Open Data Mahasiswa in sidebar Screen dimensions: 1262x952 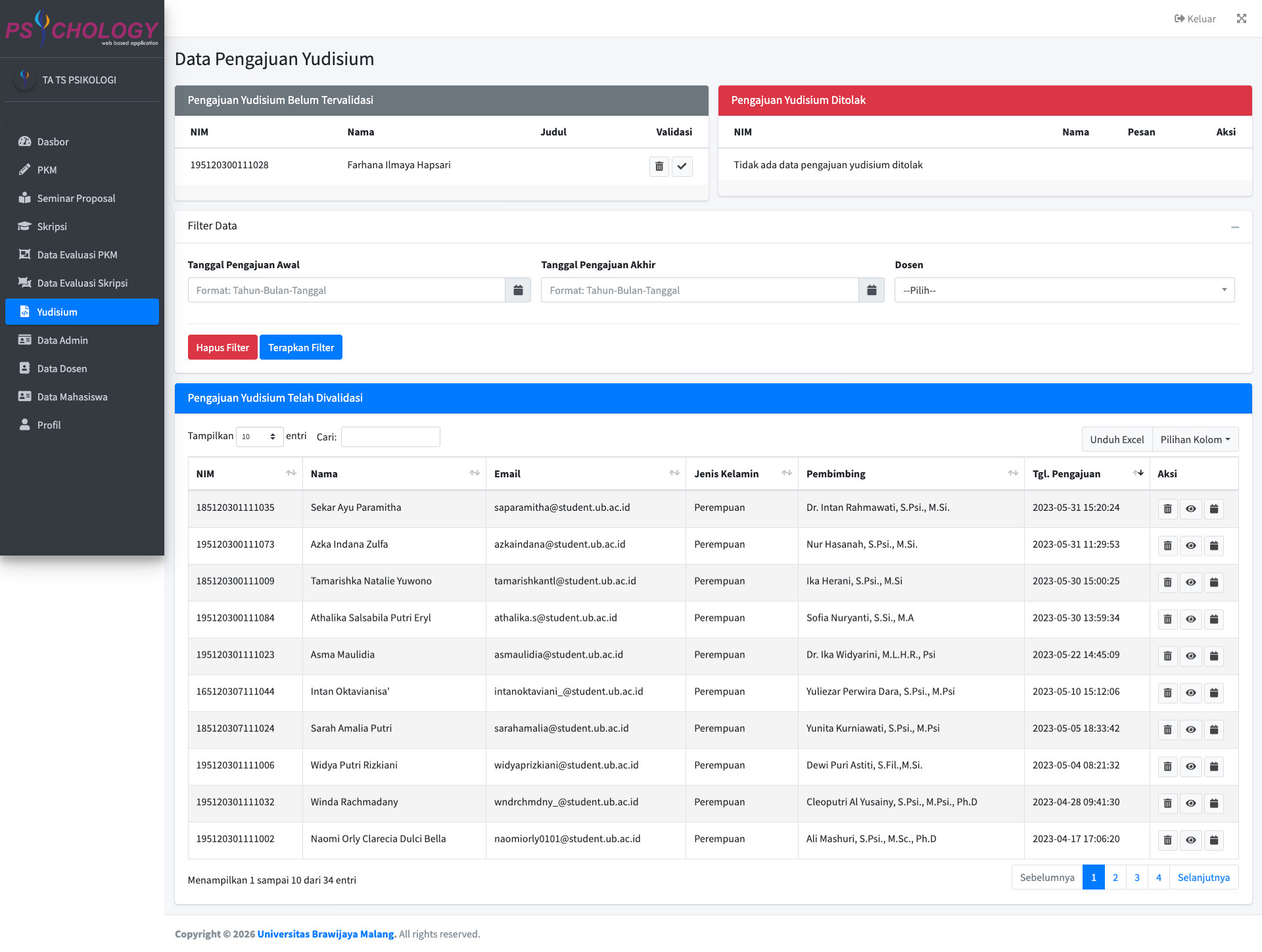click(x=72, y=396)
